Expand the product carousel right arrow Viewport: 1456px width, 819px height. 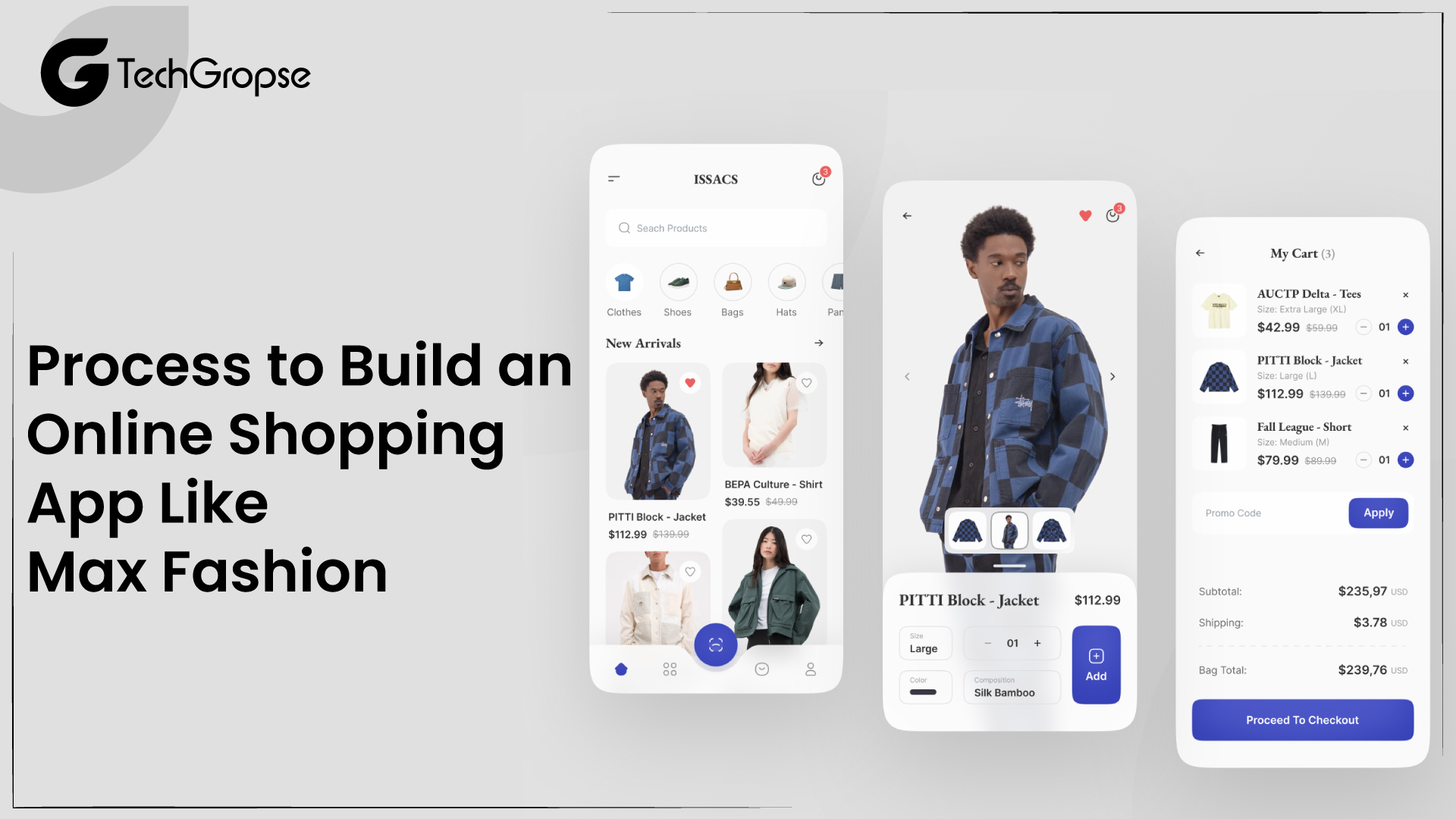click(x=1113, y=377)
